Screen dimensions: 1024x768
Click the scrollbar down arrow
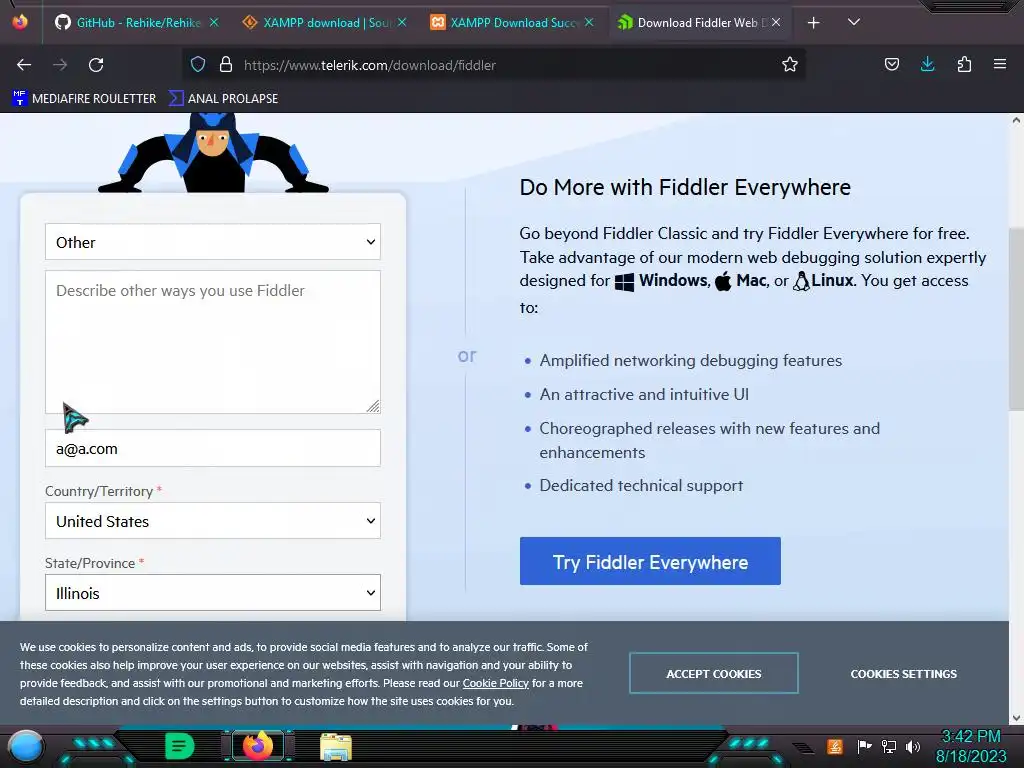(1016, 718)
